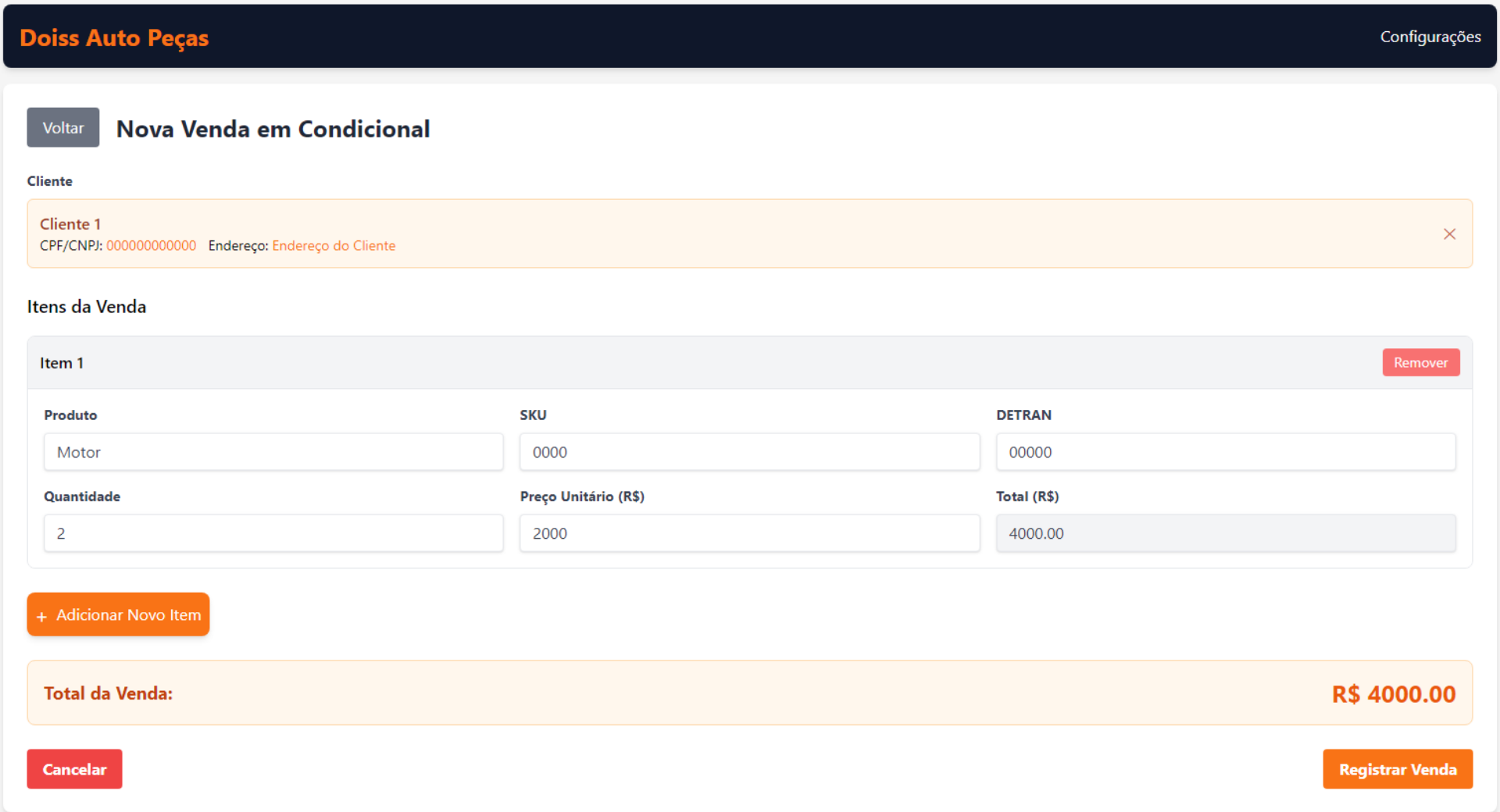Click the plus icon to add item
The width and height of the screenshot is (1500, 812).
(42, 616)
